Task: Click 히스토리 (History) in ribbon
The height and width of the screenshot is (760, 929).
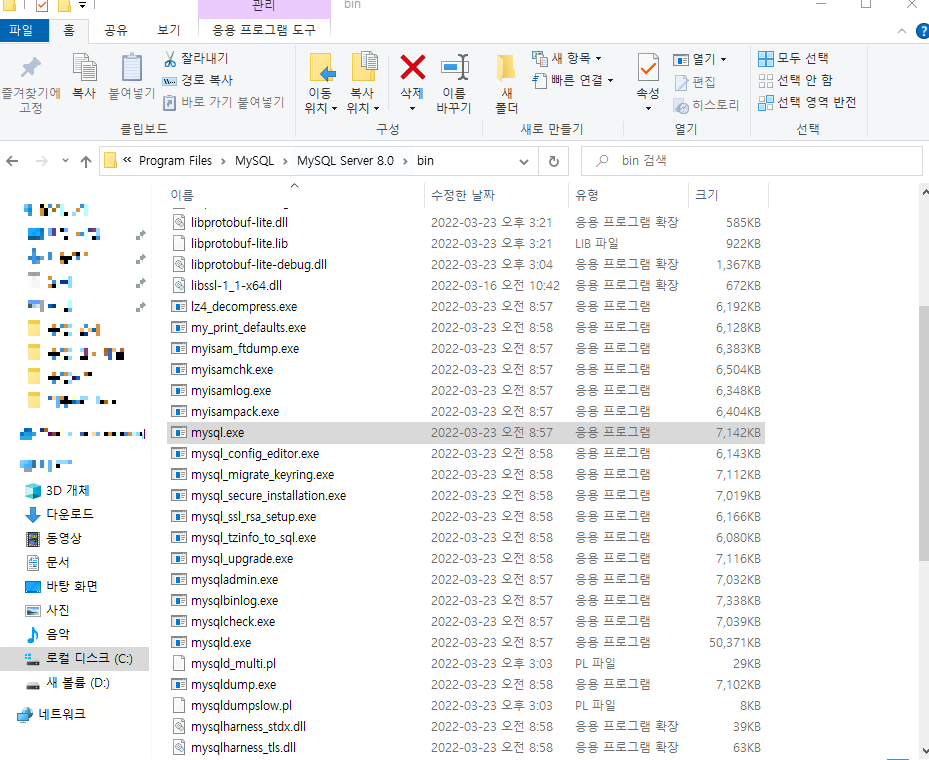Action: point(706,105)
